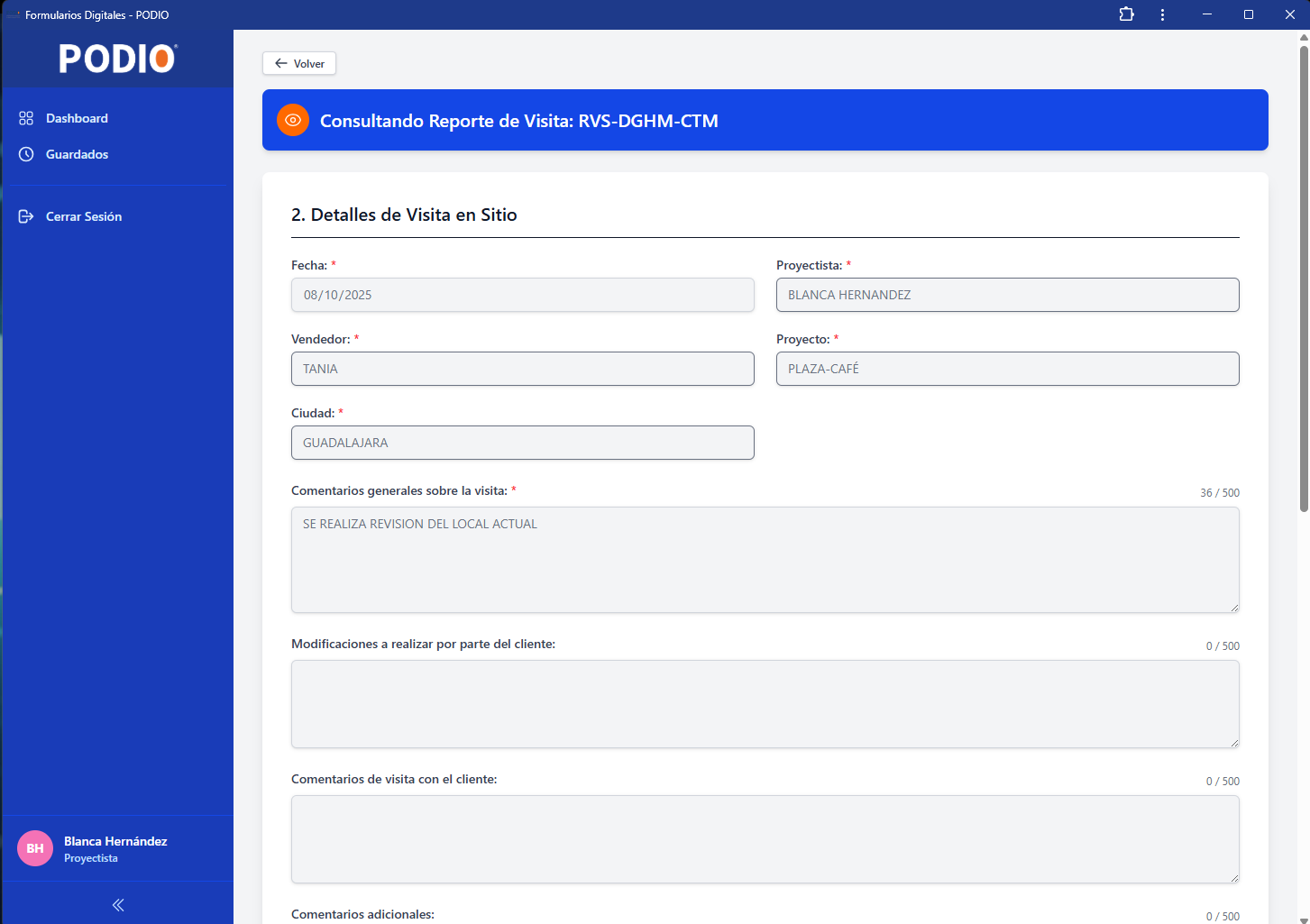Click the user name Blanca Hernández
1310x924 pixels.
coord(115,841)
